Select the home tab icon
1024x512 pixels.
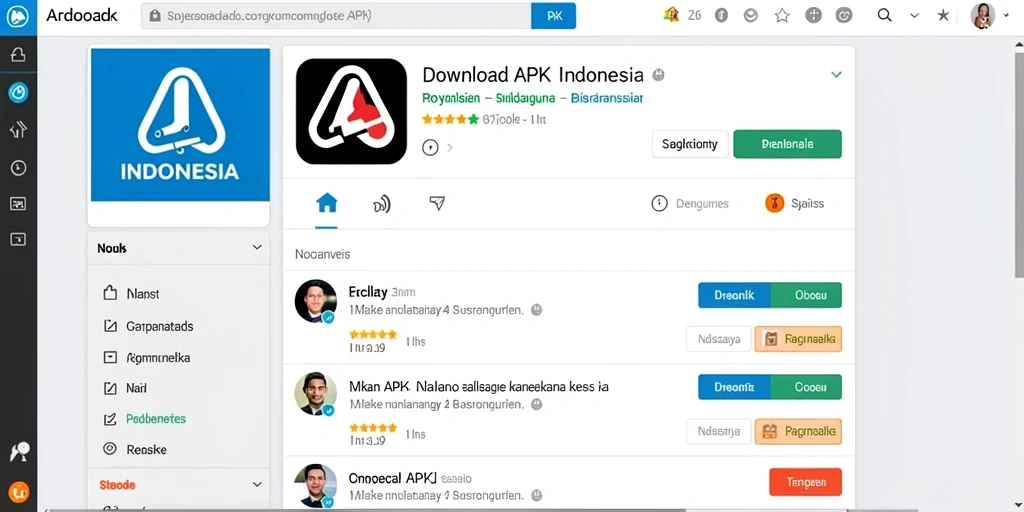click(327, 204)
